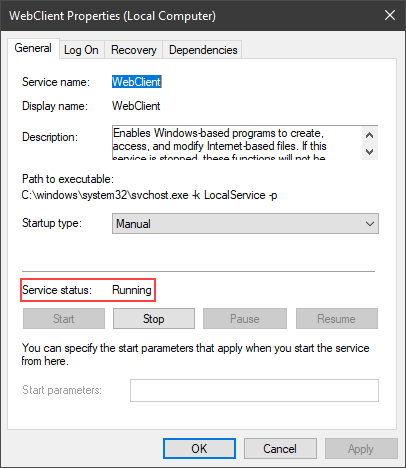Click the highlighted WebClient service name
406x468 pixels.
pos(137,82)
